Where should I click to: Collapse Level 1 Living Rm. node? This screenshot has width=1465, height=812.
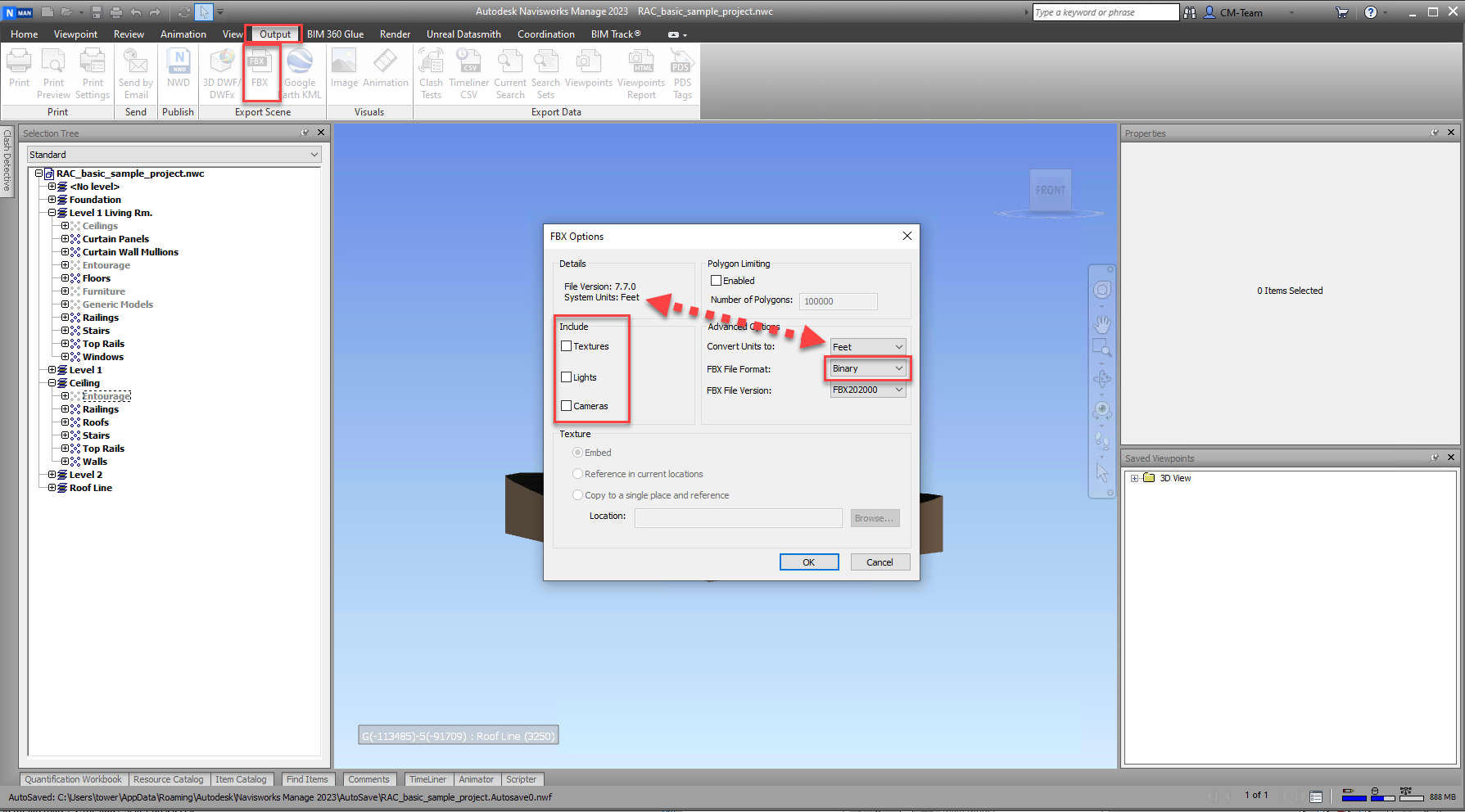click(x=52, y=213)
